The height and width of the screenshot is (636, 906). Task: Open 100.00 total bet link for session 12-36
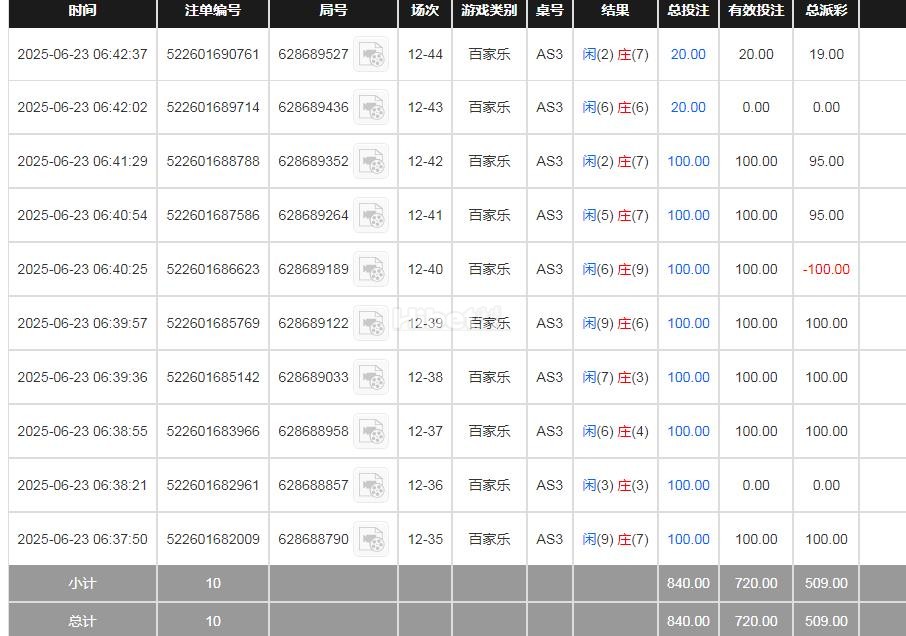pyautogui.click(x=688, y=485)
